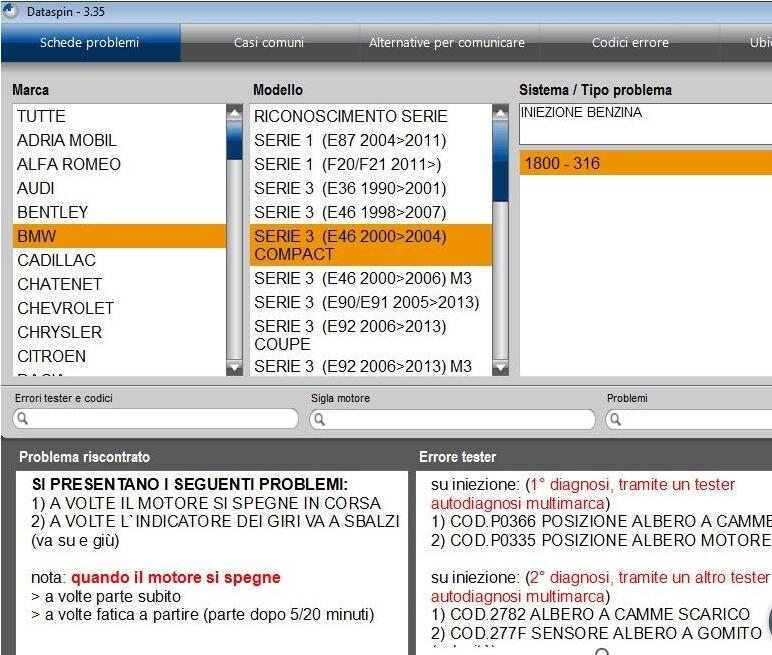Select CHEVROLET brand

point(119,308)
